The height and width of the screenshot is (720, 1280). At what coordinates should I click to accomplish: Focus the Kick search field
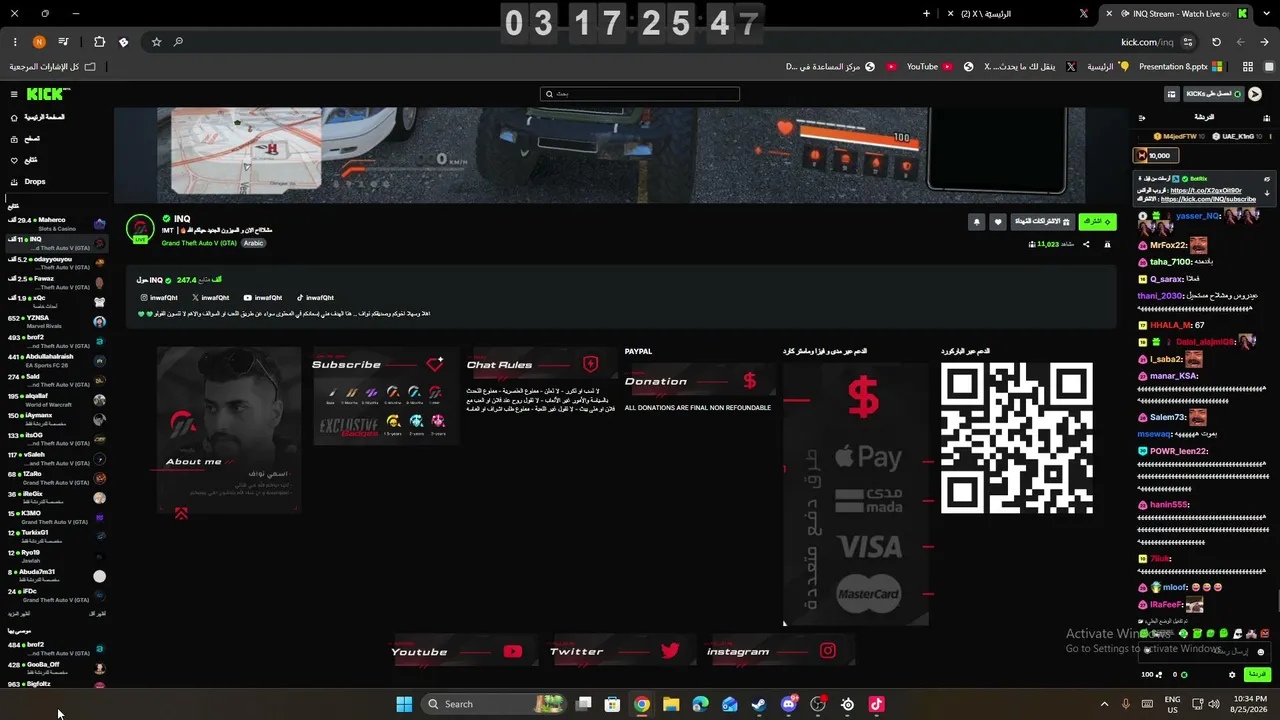tap(640, 94)
